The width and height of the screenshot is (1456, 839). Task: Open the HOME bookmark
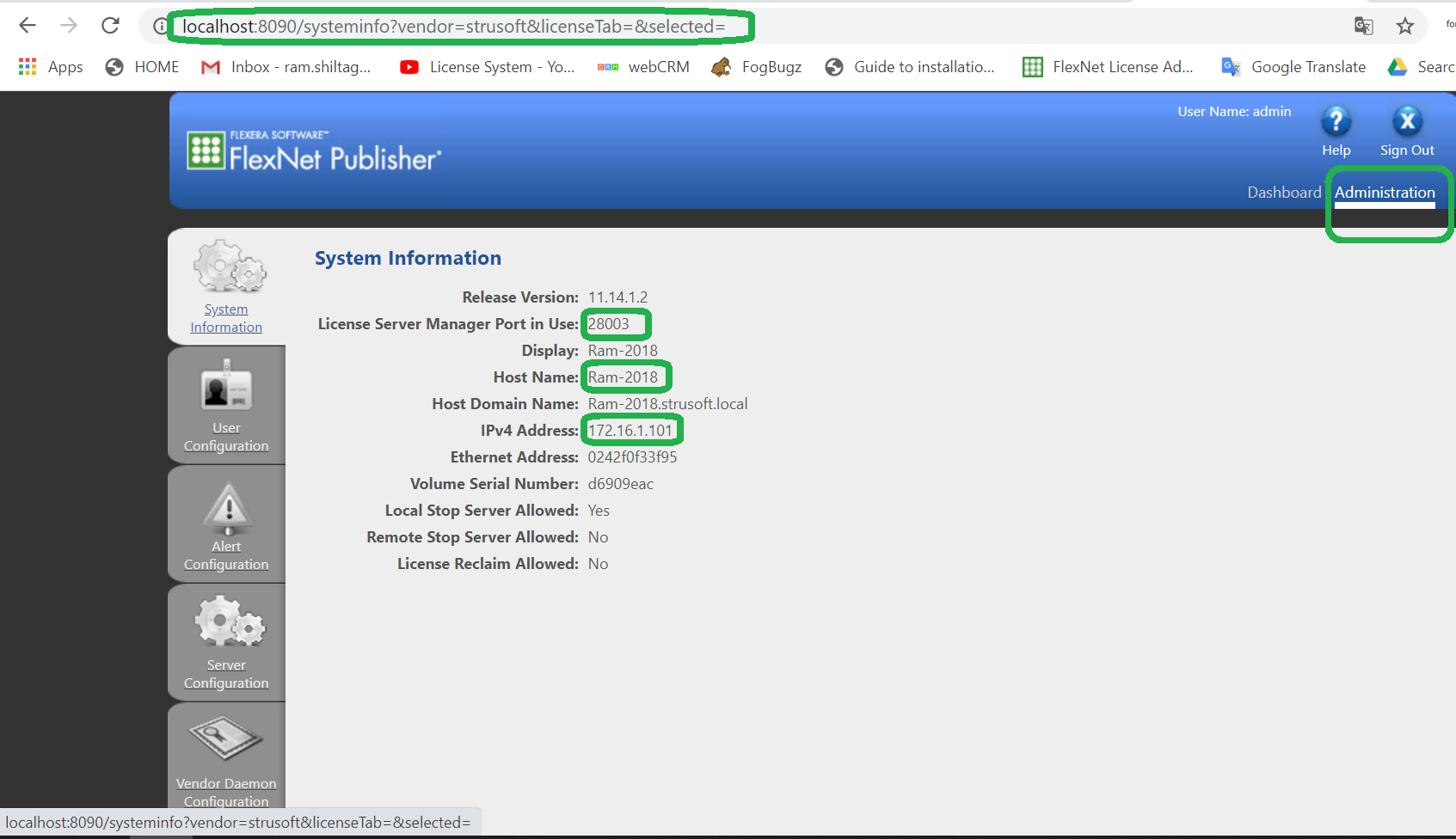[x=142, y=66]
